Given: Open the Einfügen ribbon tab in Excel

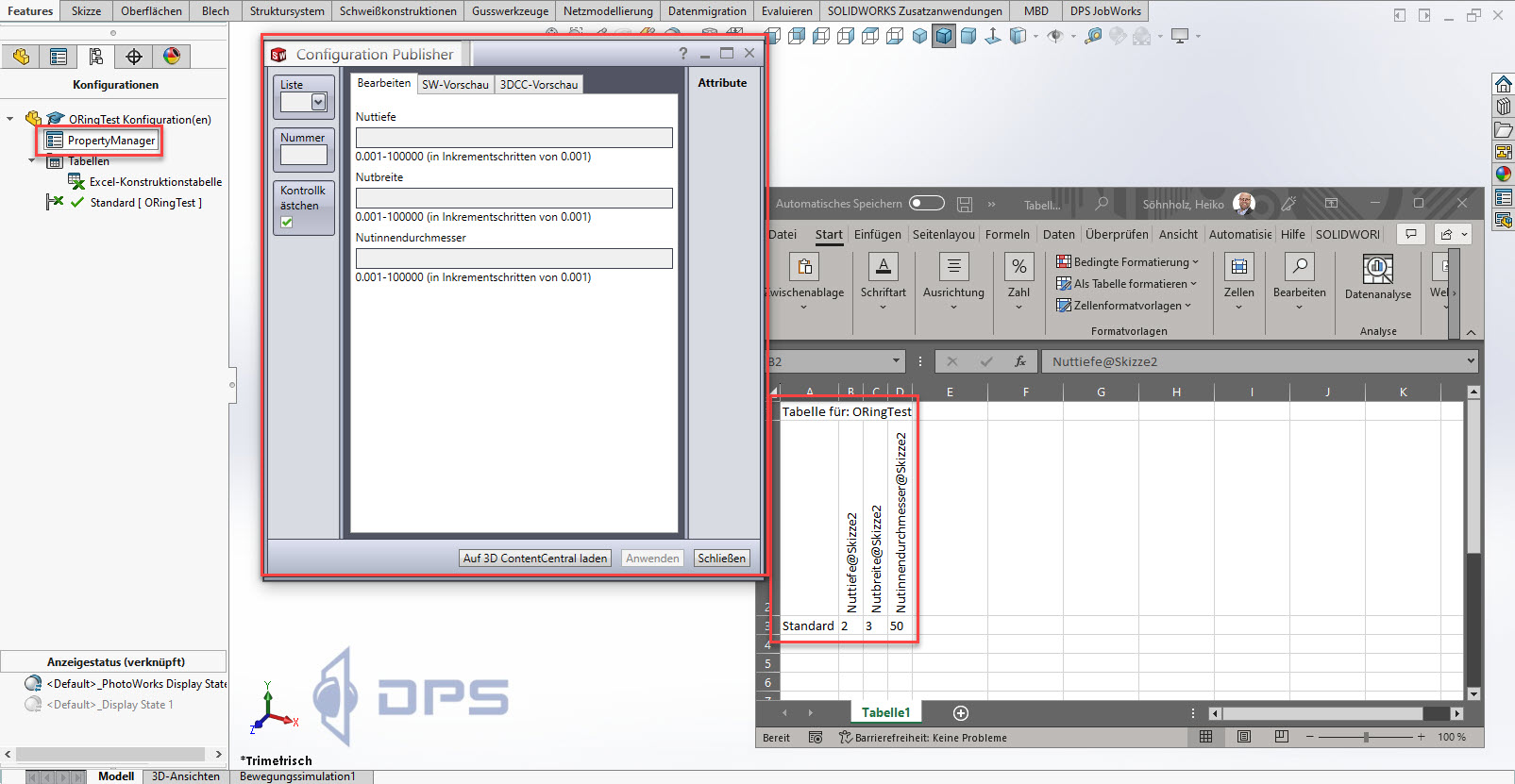Looking at the screenshot, I should pos(878,234).
